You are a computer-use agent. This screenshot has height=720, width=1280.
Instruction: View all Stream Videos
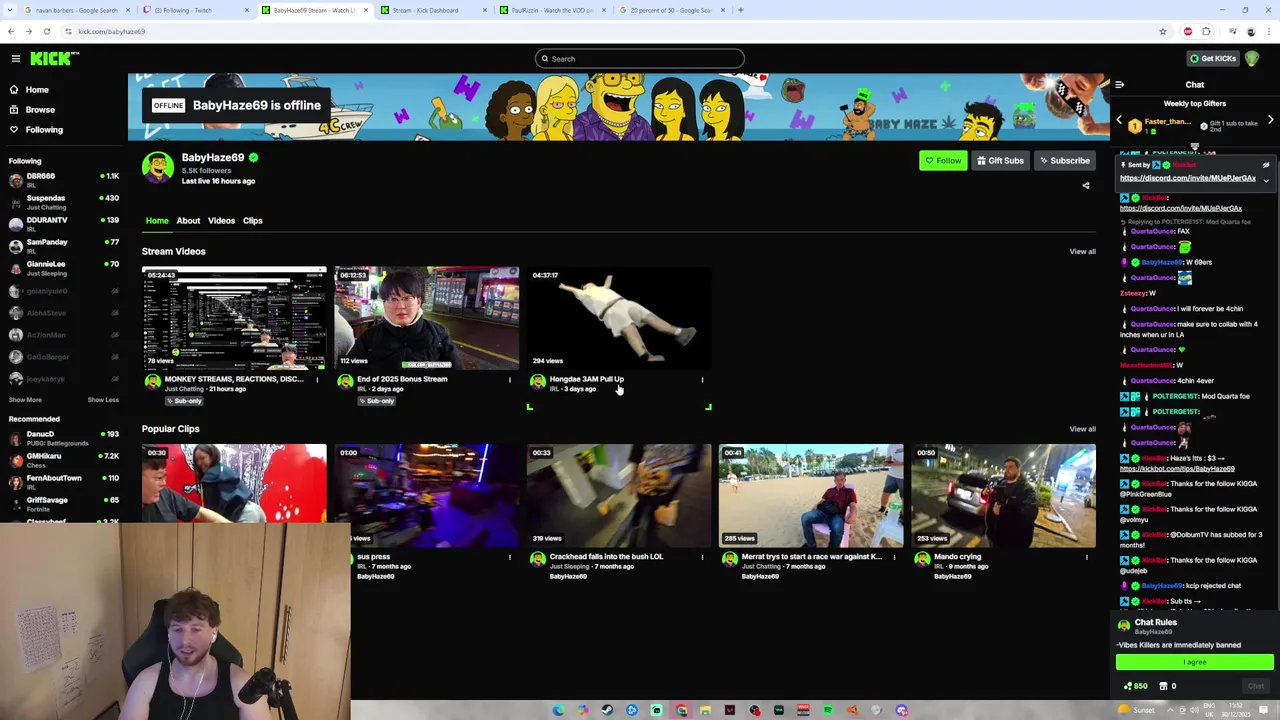point(1082,252)
